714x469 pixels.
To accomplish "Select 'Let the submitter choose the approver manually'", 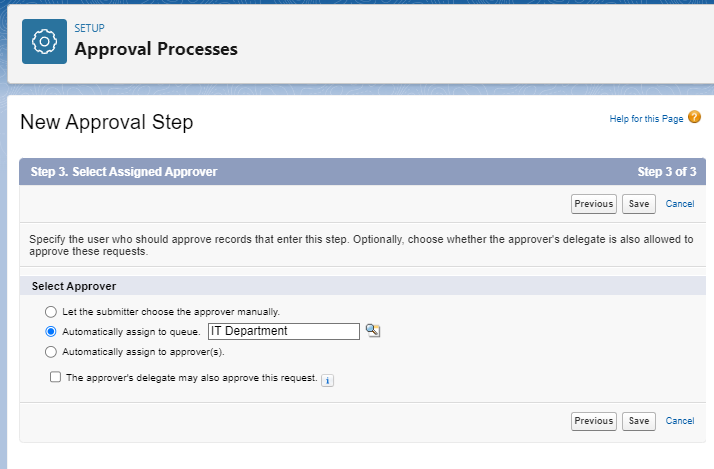I will point(51,311).
